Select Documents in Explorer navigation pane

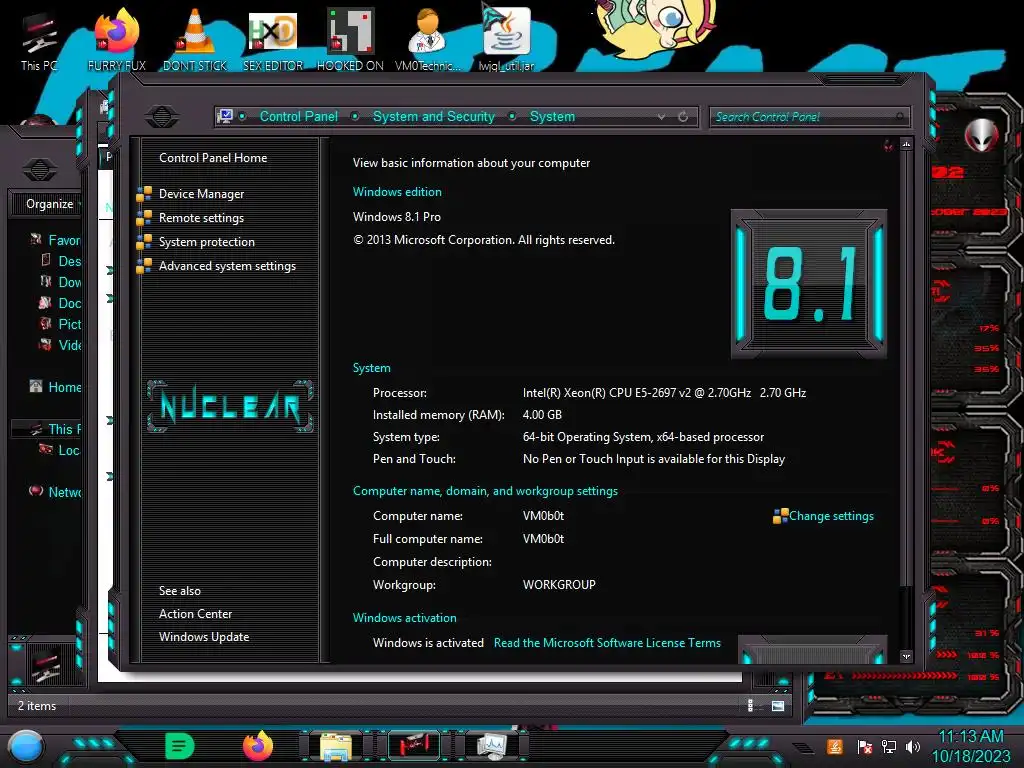pyautogui.click(x=61, y=303)
